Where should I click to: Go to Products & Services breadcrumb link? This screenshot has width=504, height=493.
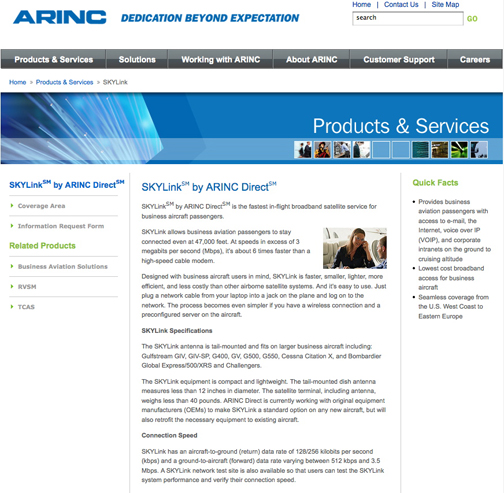[64, 82]
